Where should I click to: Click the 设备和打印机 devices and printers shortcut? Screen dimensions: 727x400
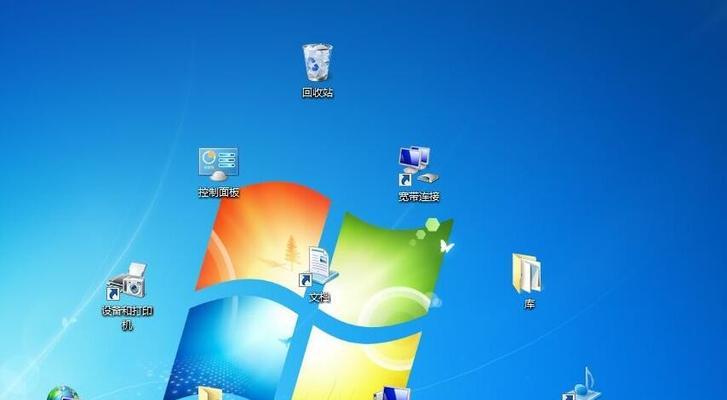coord(127,281)
